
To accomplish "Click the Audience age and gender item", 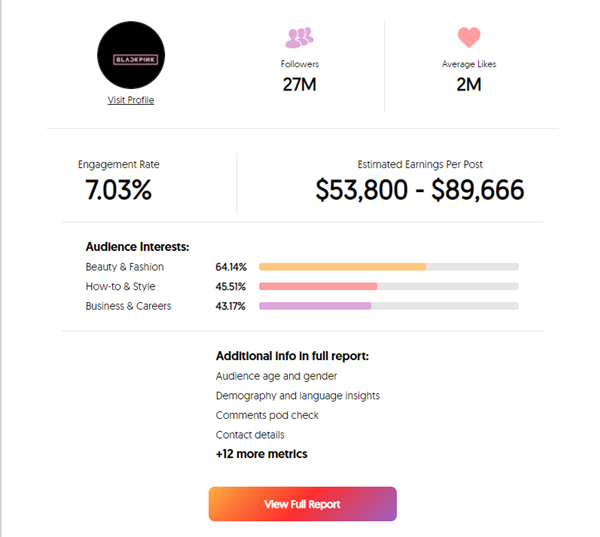I will [x=276, y=376].
